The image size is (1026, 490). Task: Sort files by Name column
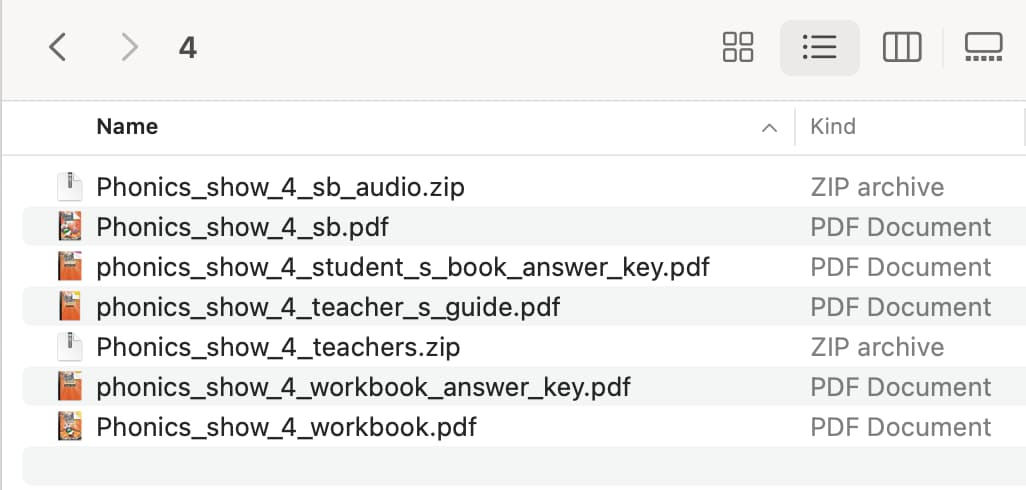tap(127, 126)
